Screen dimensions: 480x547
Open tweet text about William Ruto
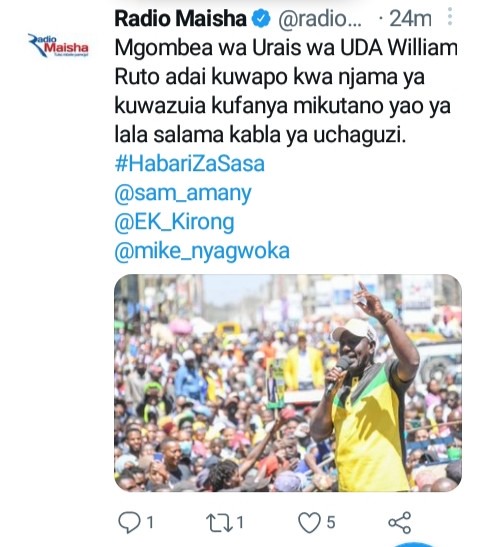click(x=286, y=91)
